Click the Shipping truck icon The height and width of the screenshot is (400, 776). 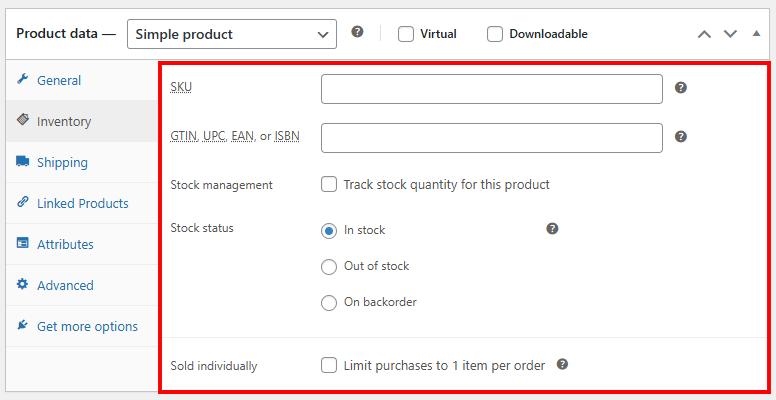[23, 162]
